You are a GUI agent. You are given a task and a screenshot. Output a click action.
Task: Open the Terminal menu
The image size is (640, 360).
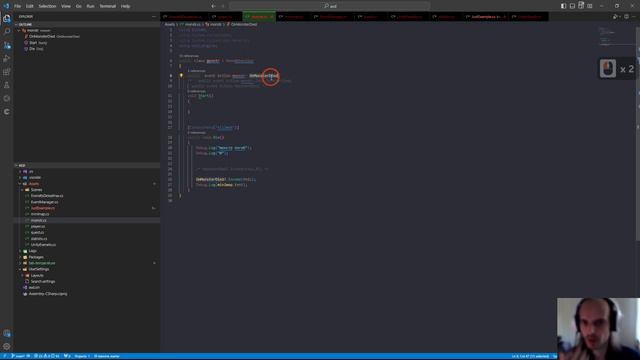tap(108, 6)
